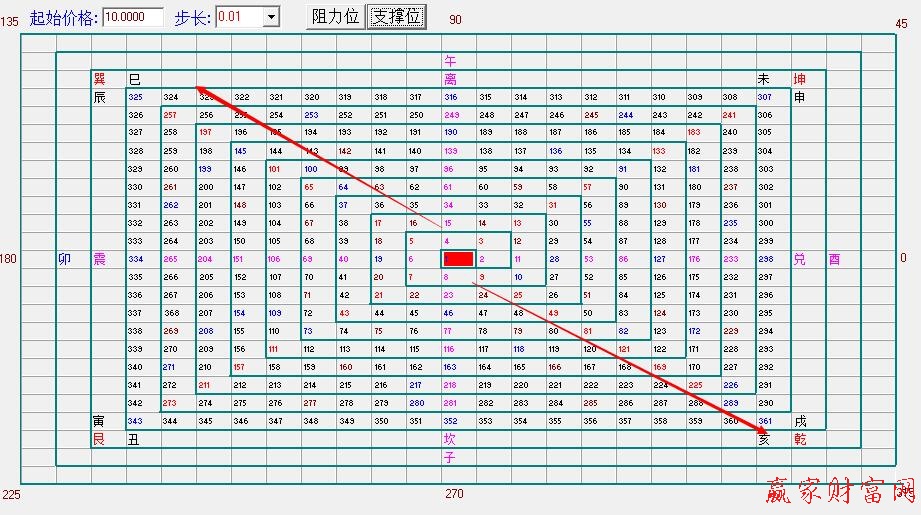Select the red center cell of the square
The width and height of the screenshot is (921, 515).
(x=458, y=259)
